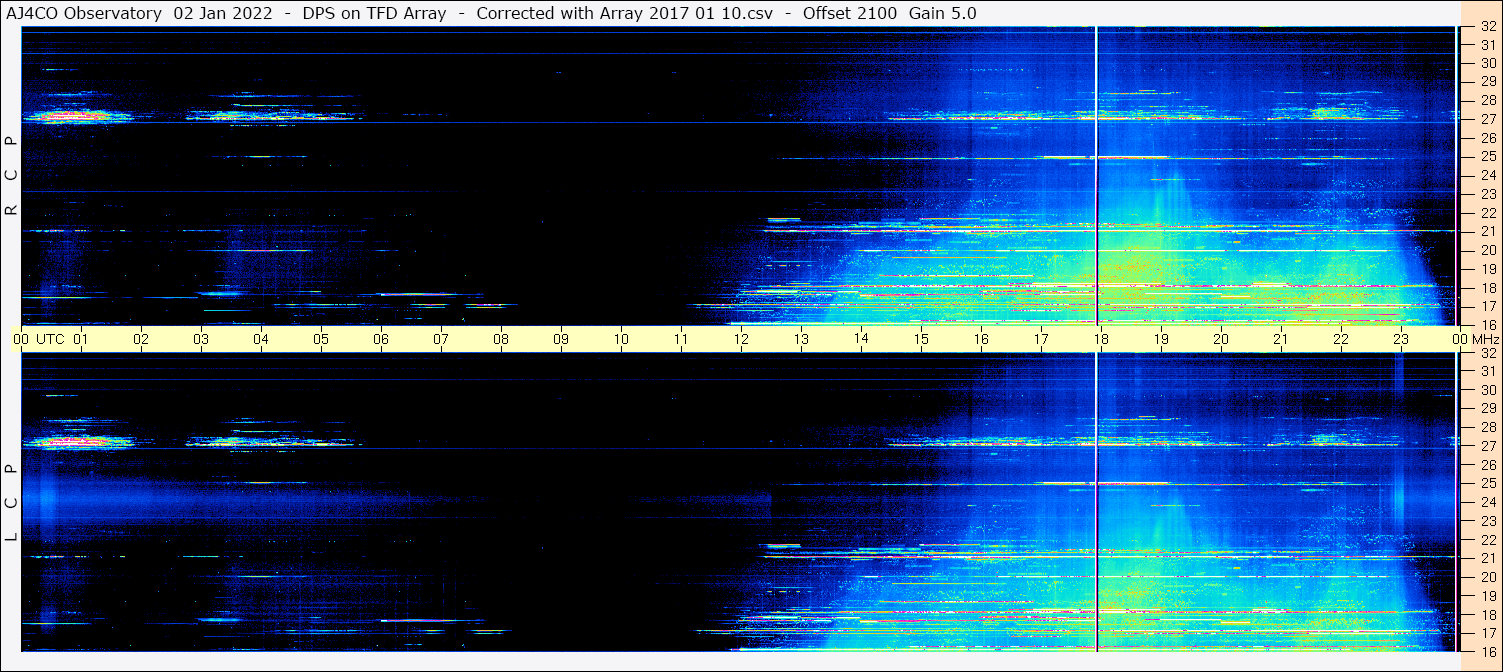Click the '00 UTC' label on time axis

click(39, 339)
